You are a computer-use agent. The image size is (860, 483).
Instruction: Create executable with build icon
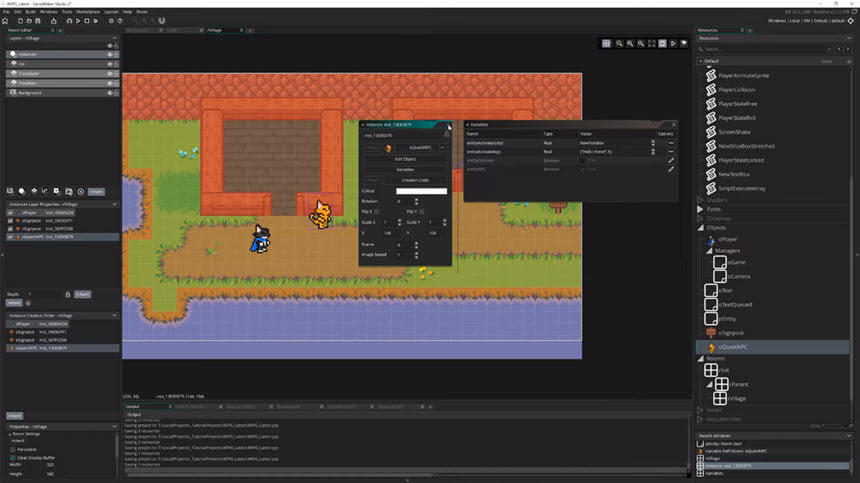[53, 21]
